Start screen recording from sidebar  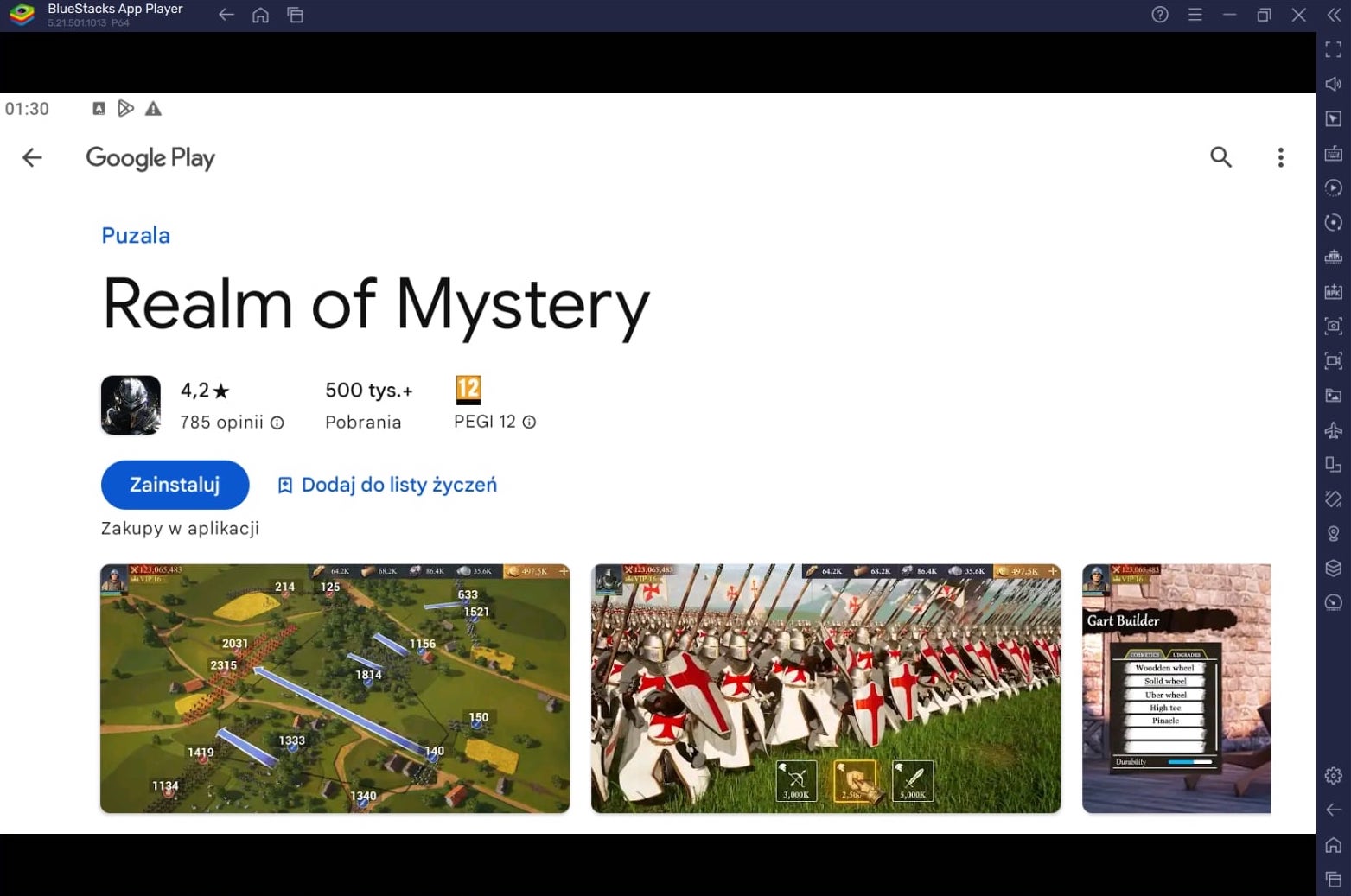coord(1333,360)
